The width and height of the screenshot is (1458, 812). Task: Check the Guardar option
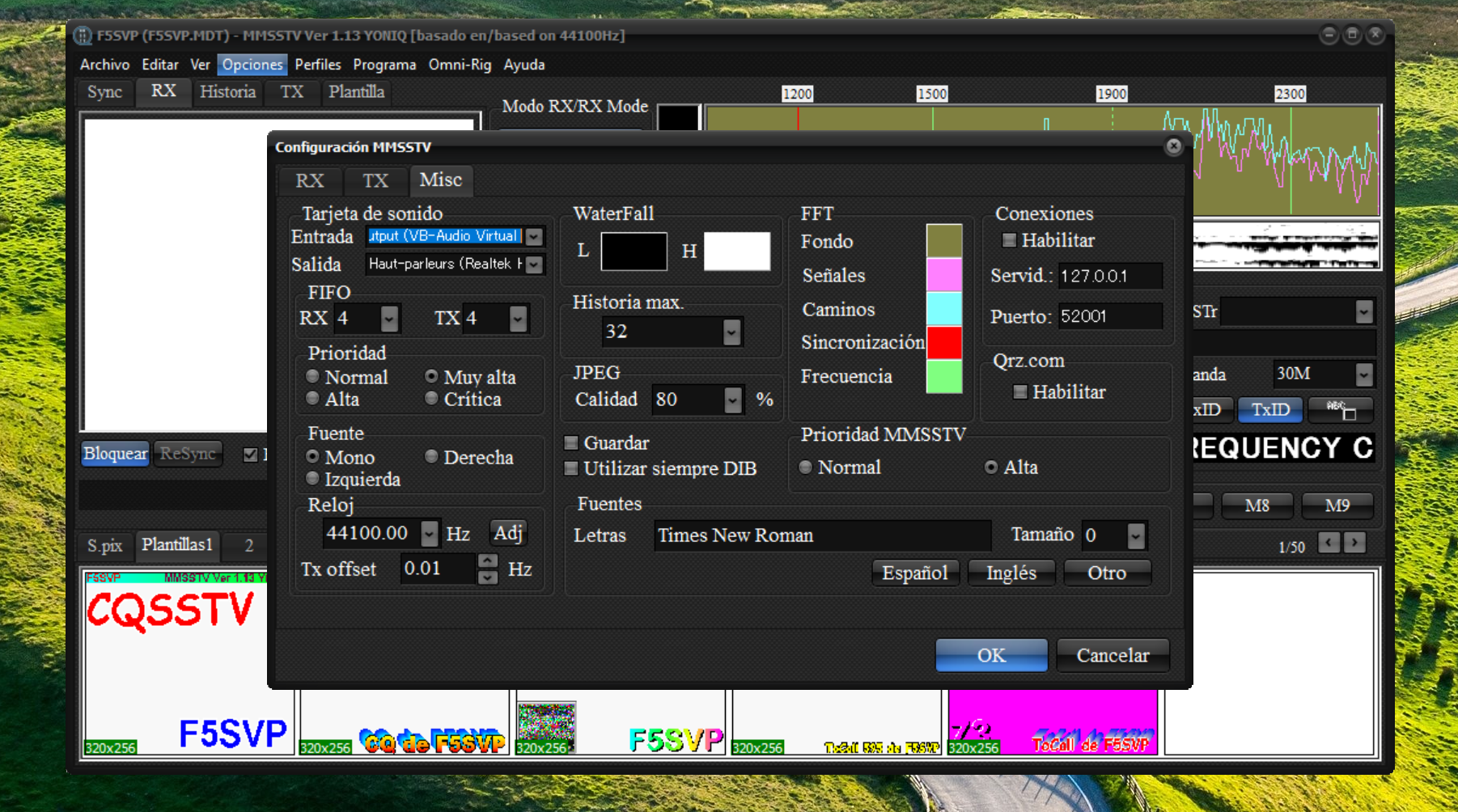coord(571,443)
